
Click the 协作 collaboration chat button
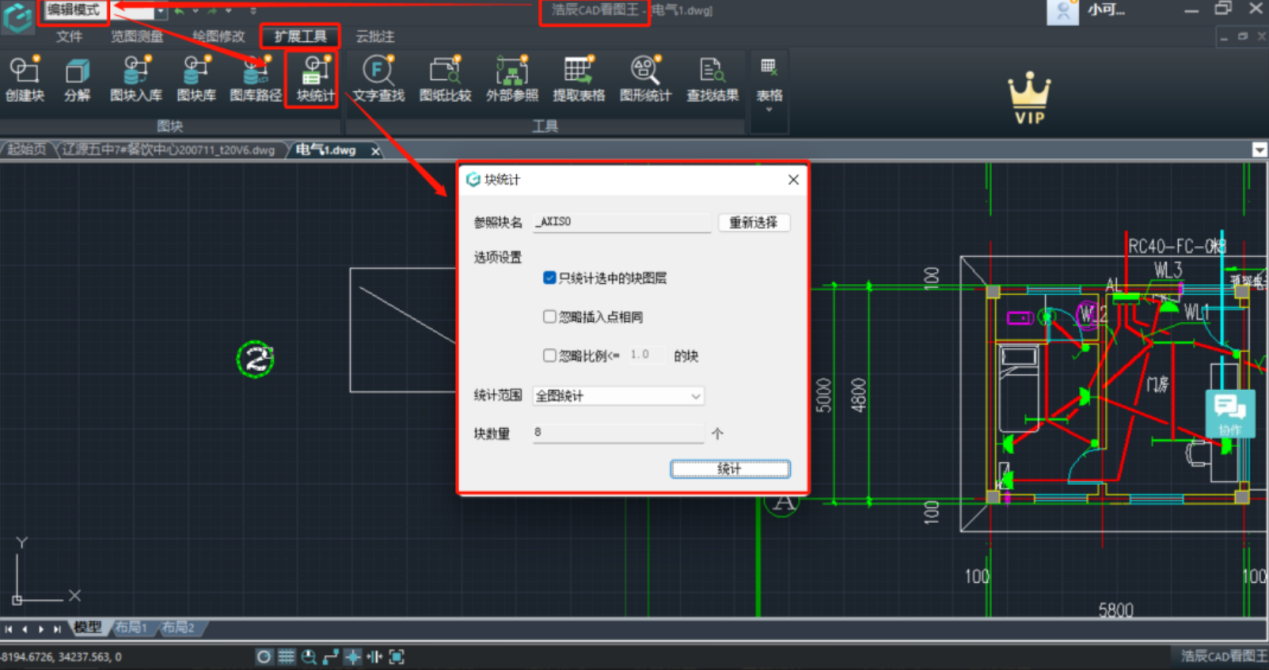click(1230, 413)
